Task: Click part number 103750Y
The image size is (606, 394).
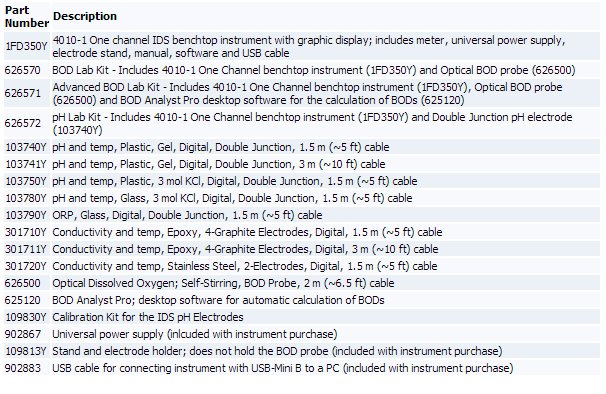Action: pos(26,181)
